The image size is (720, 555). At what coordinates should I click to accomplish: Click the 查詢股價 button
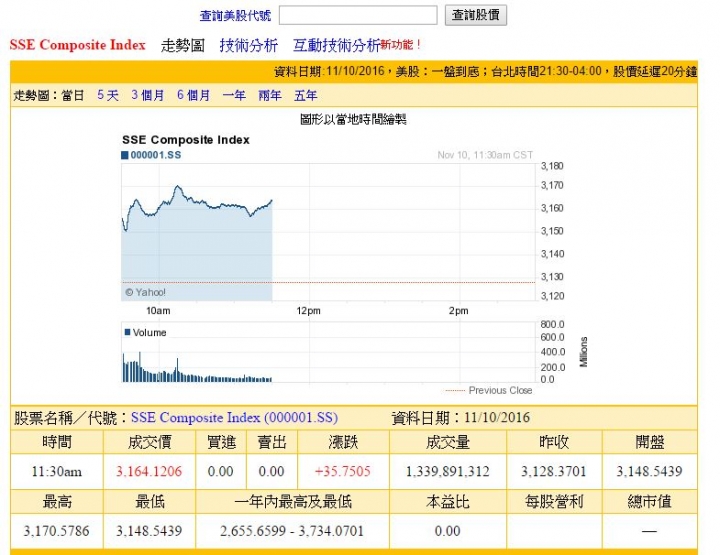(x=476, y=15)
